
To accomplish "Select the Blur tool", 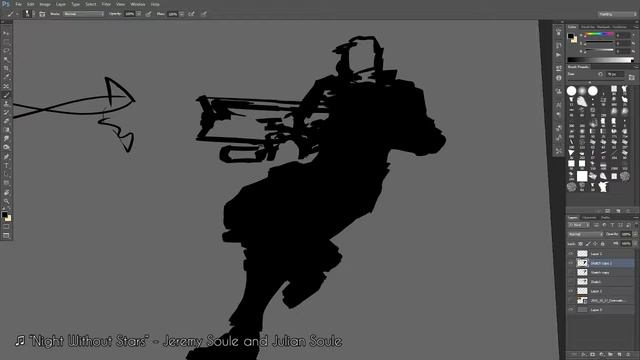I will click(x=6, y=139).
